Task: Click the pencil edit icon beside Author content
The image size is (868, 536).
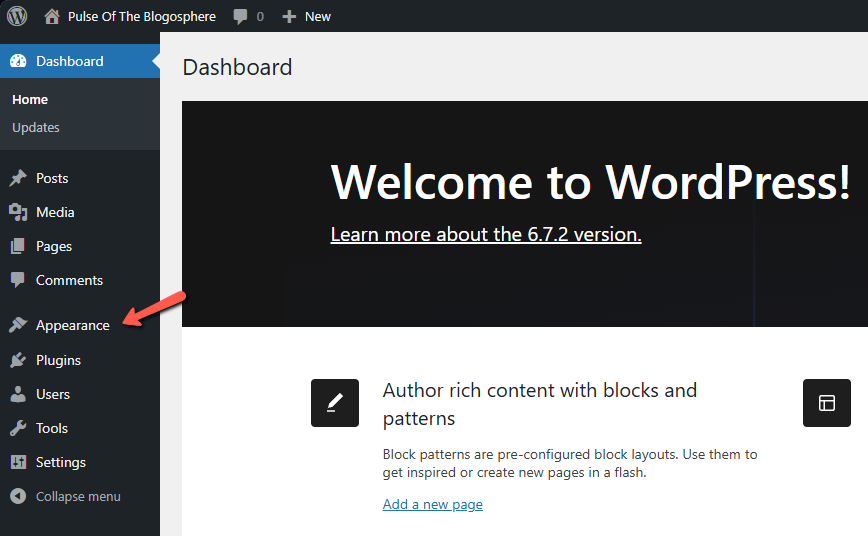Action: tap(335, 403)
